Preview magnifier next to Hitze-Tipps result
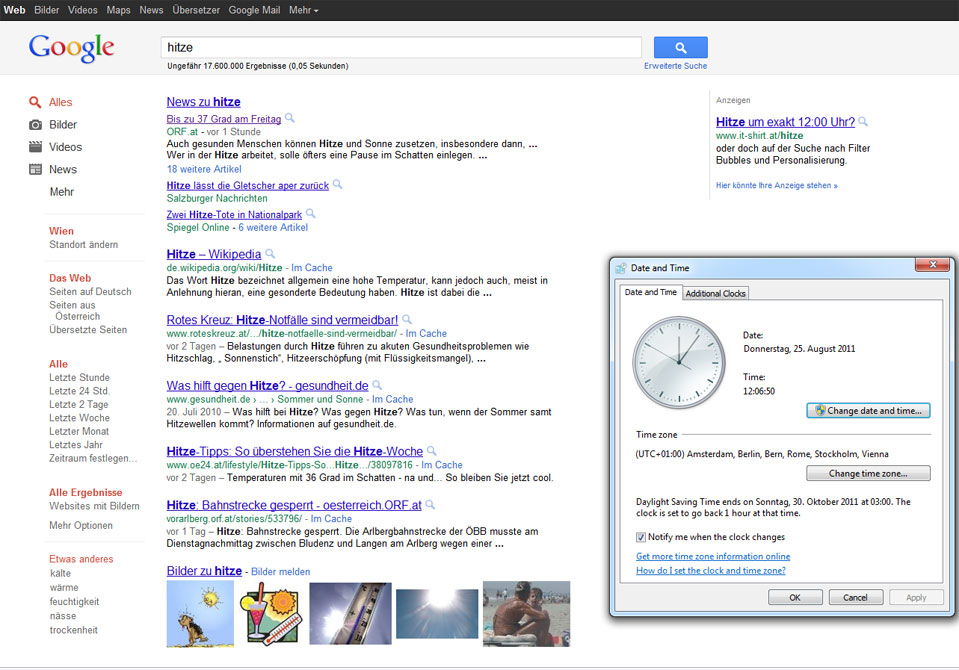Screen dimensions: 959x670 coord(431,451)
